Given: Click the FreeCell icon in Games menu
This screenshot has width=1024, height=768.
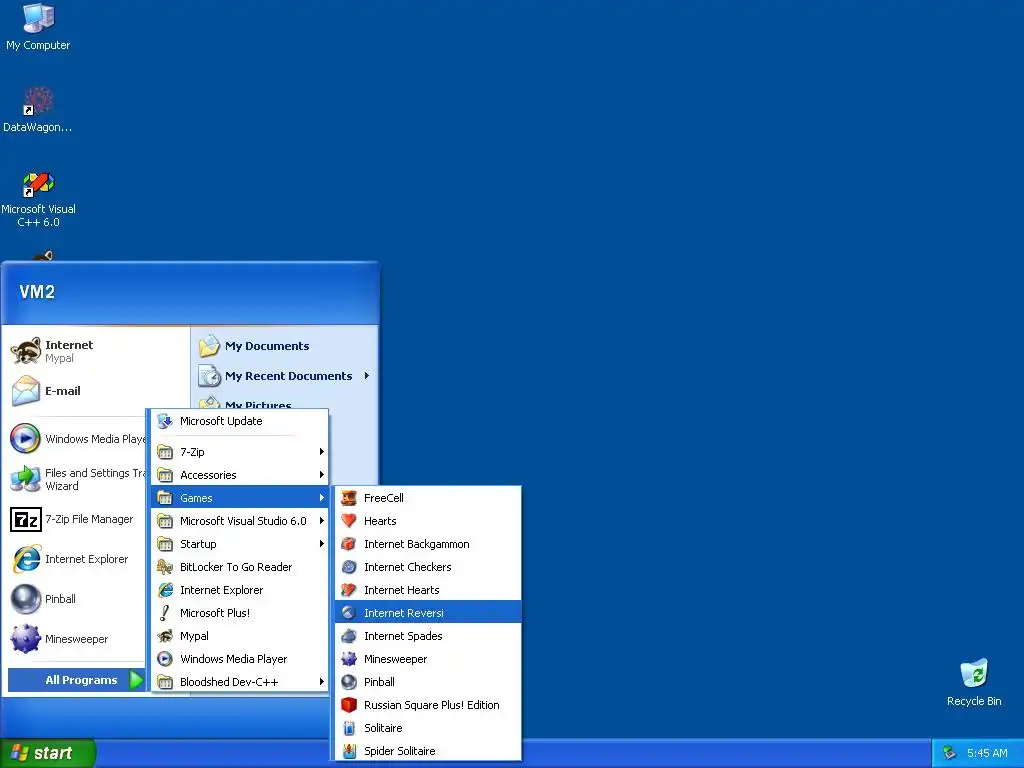Looking at the screenshot, I should click(349, 498).
